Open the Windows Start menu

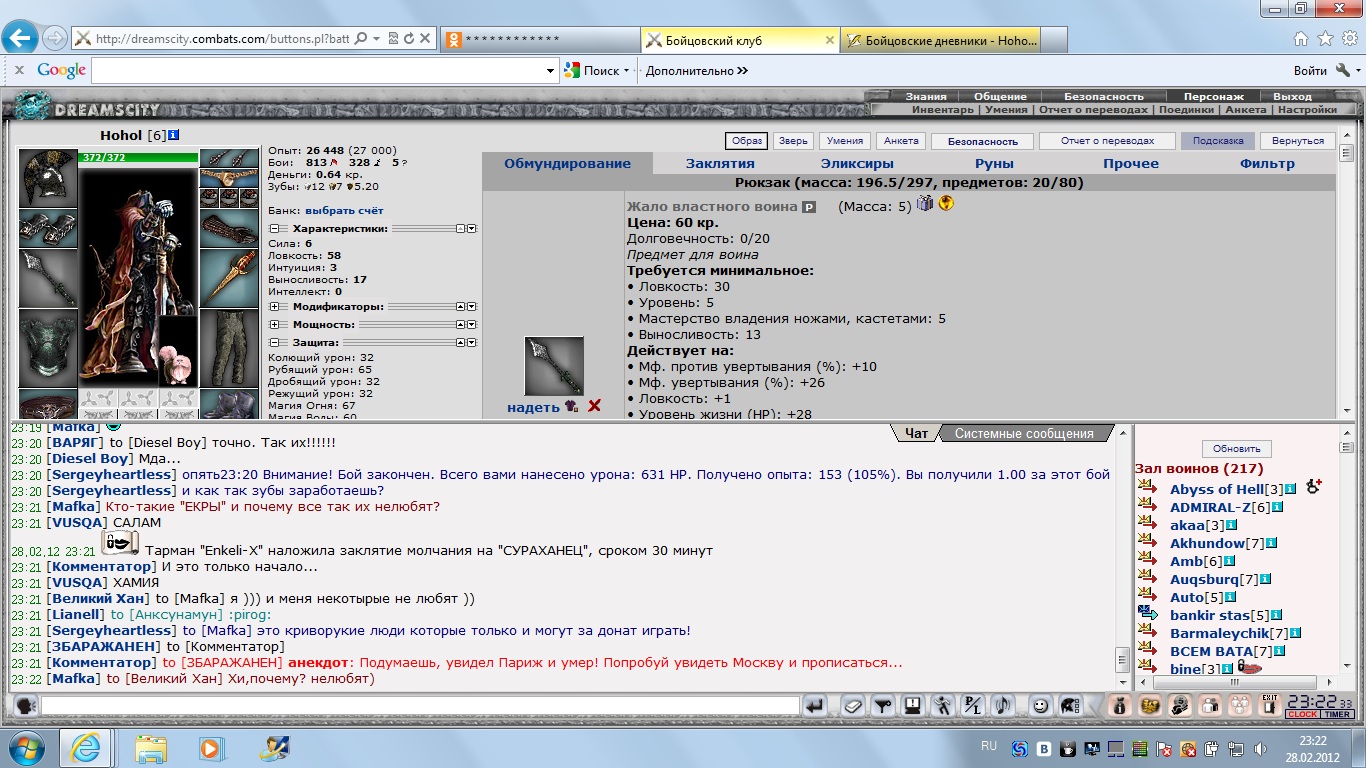point(25,747)
